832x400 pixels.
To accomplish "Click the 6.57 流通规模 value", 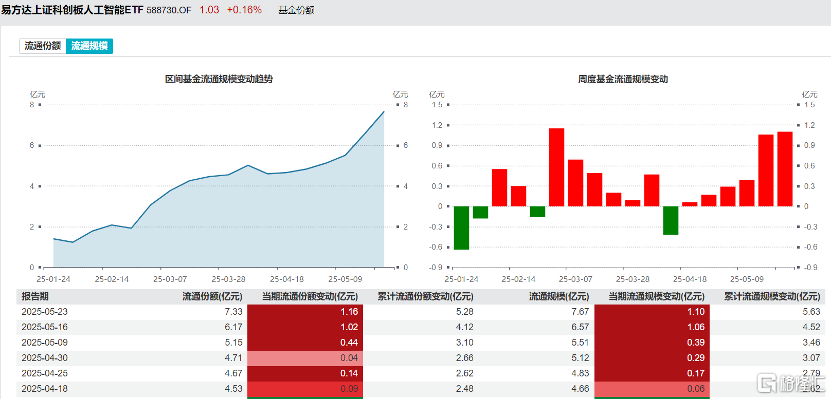I will (x=580, y=327).
